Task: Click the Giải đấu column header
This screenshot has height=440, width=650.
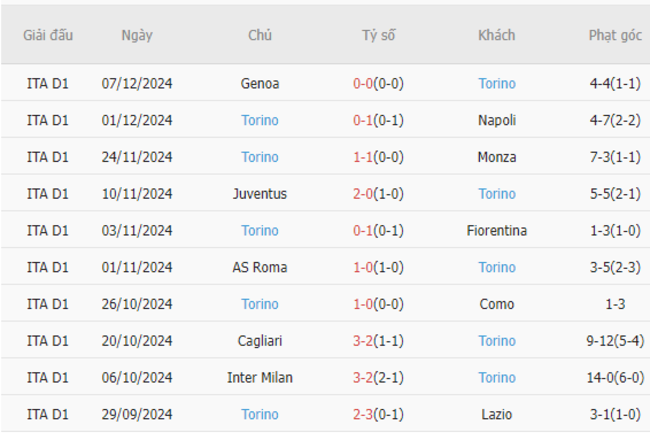Action: [48, 35]
